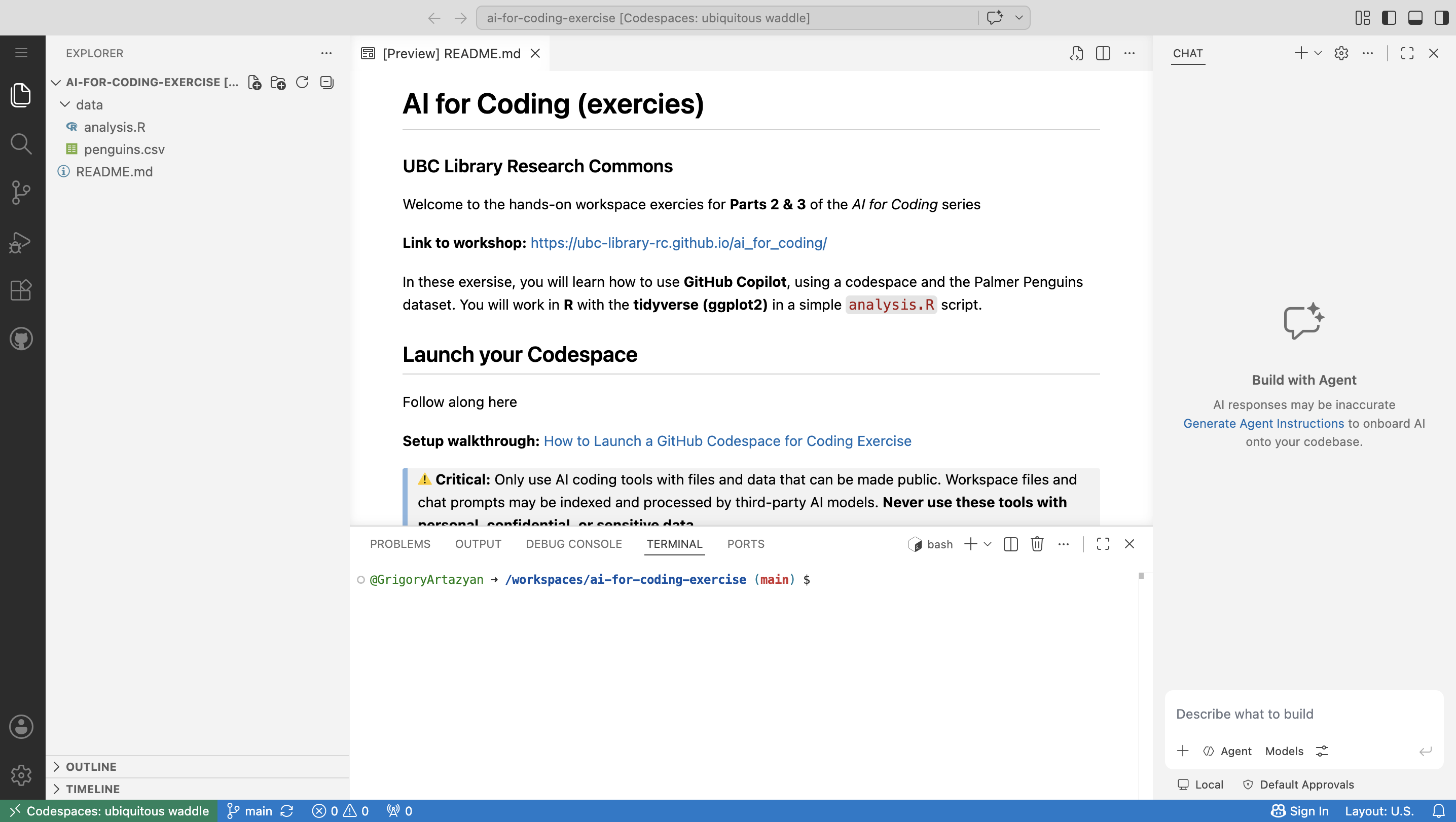Open new chat dropdown arrow
The image size is (1456, 822).
1318,53
